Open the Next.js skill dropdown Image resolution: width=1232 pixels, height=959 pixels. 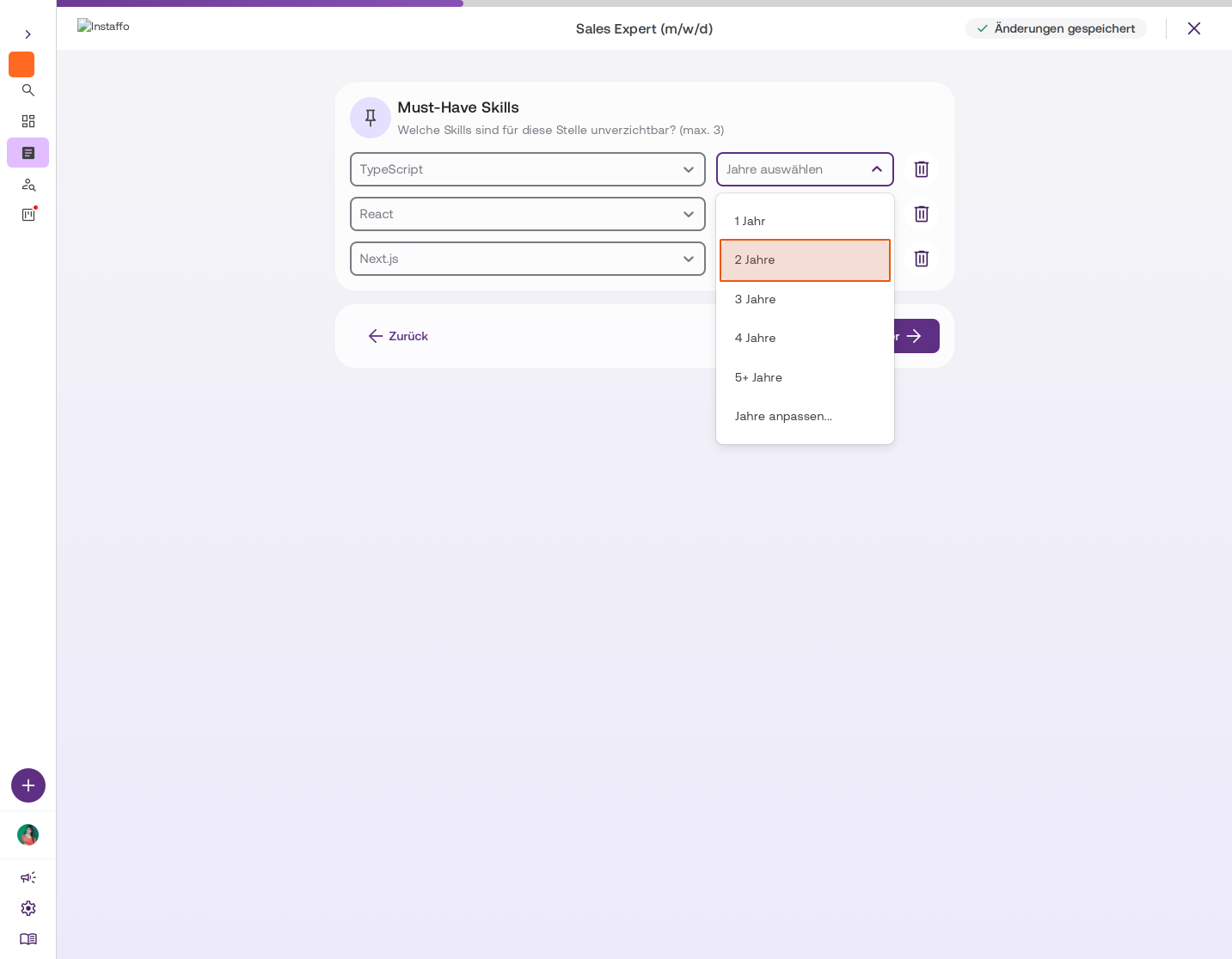tap(528, 259)
